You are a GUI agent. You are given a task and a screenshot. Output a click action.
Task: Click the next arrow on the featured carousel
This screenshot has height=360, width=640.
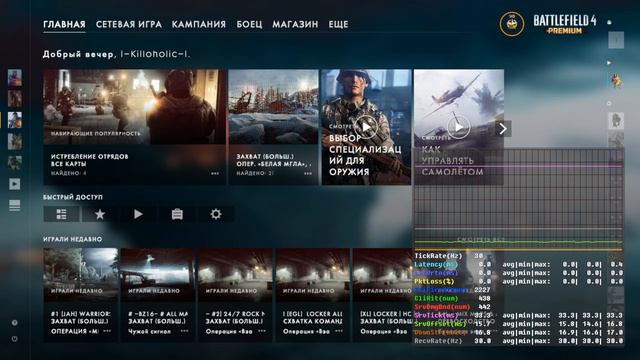click(503, 129)
